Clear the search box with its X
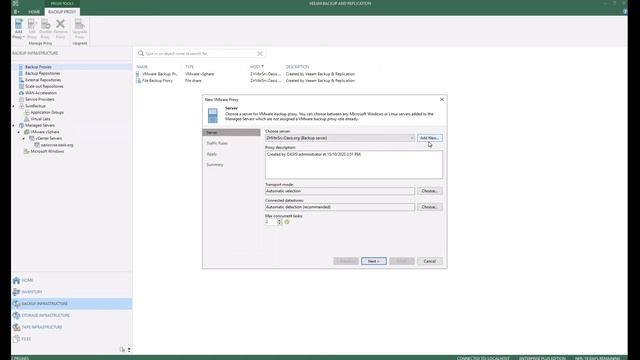 coord(260,53)
